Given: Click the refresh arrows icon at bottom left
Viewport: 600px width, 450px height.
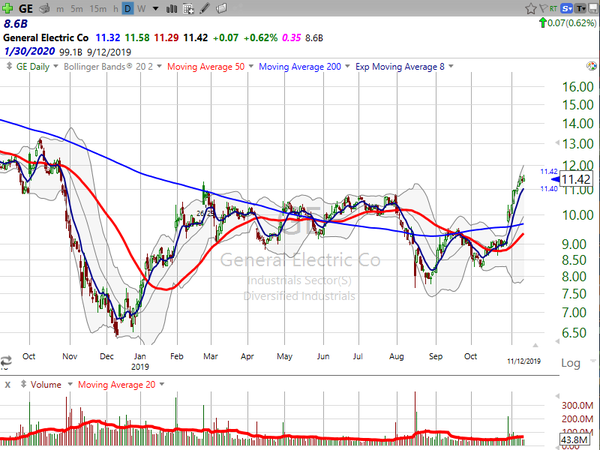Looking at the screenshot, I should tap(6, 360).
